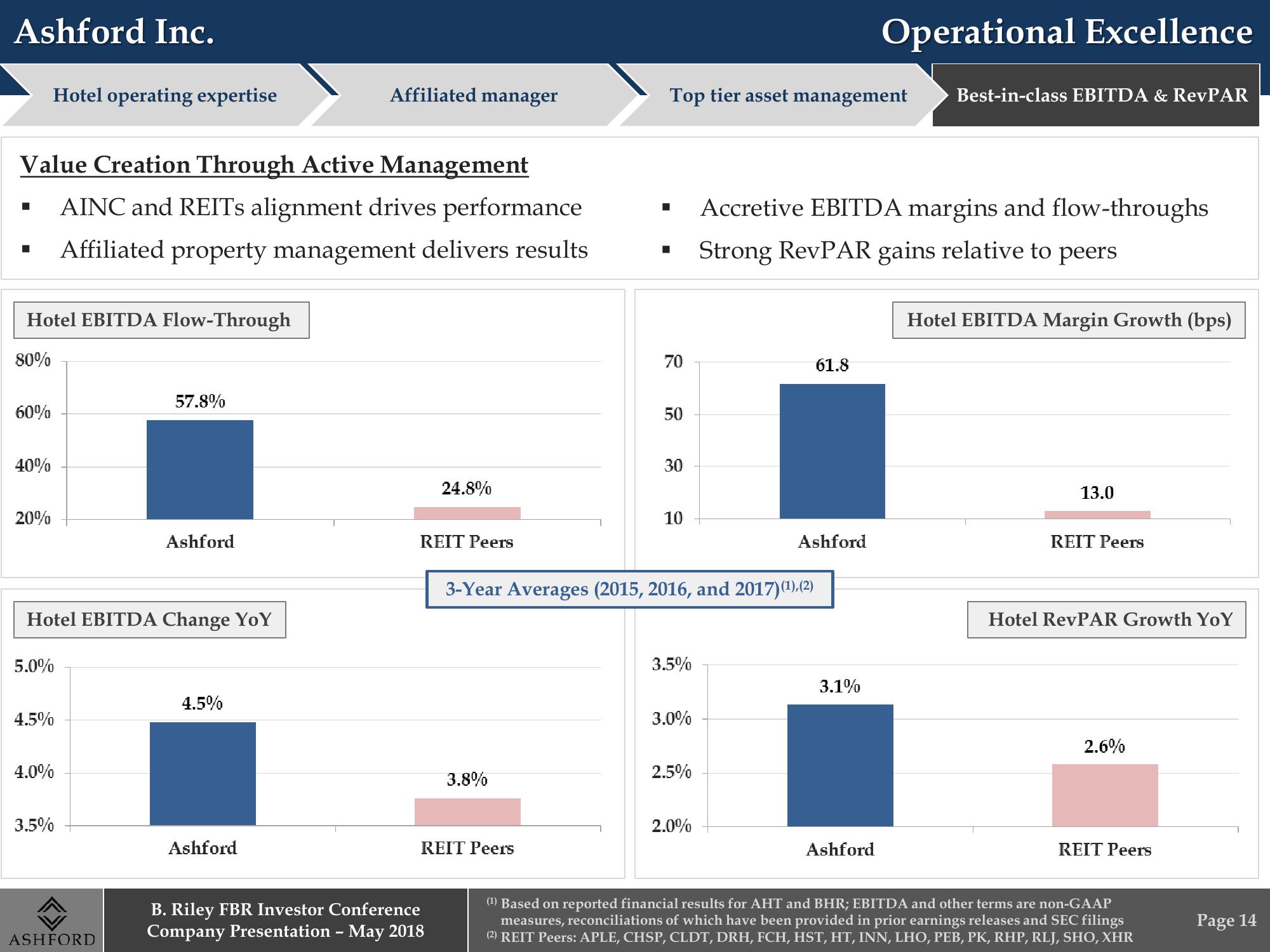
Task: Click the Affiliated property management delivers results bullet
Action: point(324,250)
